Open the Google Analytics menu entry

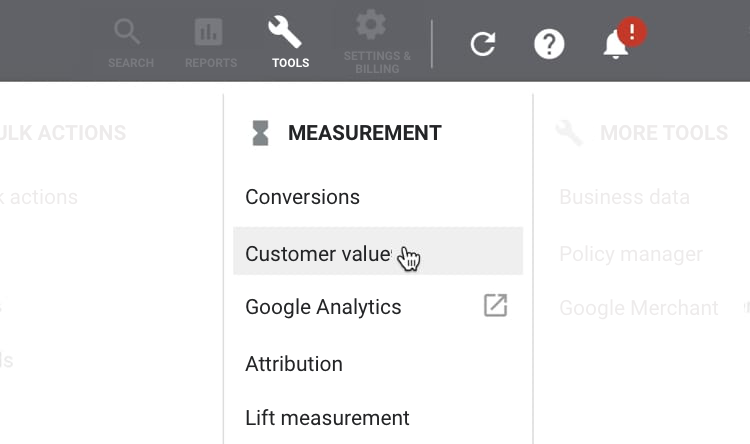point(323,307)
